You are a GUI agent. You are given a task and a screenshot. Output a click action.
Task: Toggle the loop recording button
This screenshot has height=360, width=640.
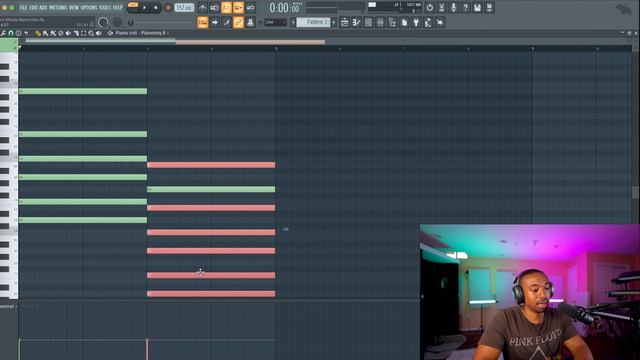[x=251, y=7]
